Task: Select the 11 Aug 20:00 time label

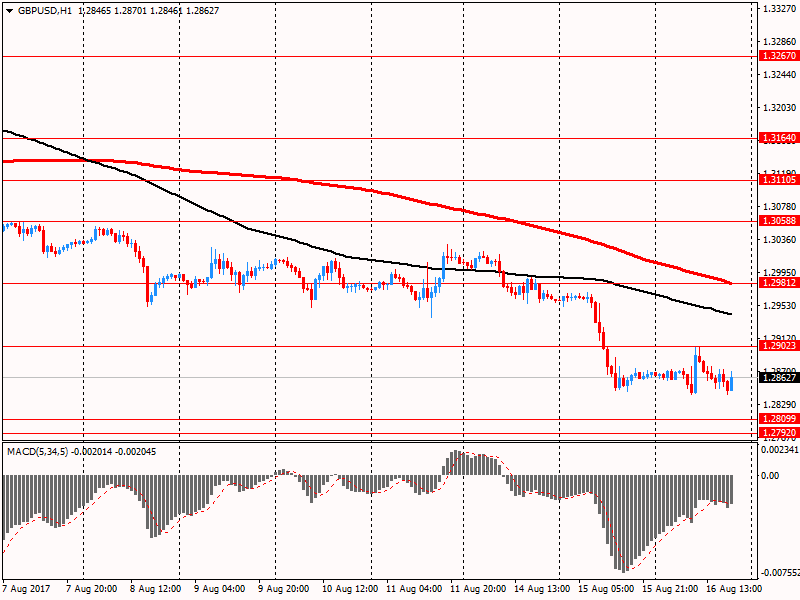Action: (x=478, y=589)
